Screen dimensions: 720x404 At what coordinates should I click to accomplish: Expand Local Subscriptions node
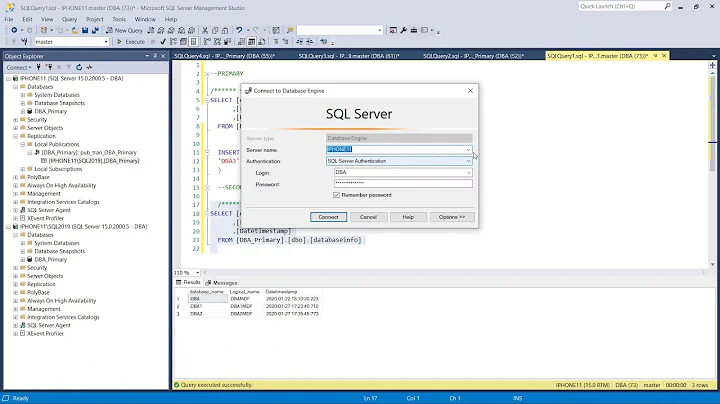(22, 169)
